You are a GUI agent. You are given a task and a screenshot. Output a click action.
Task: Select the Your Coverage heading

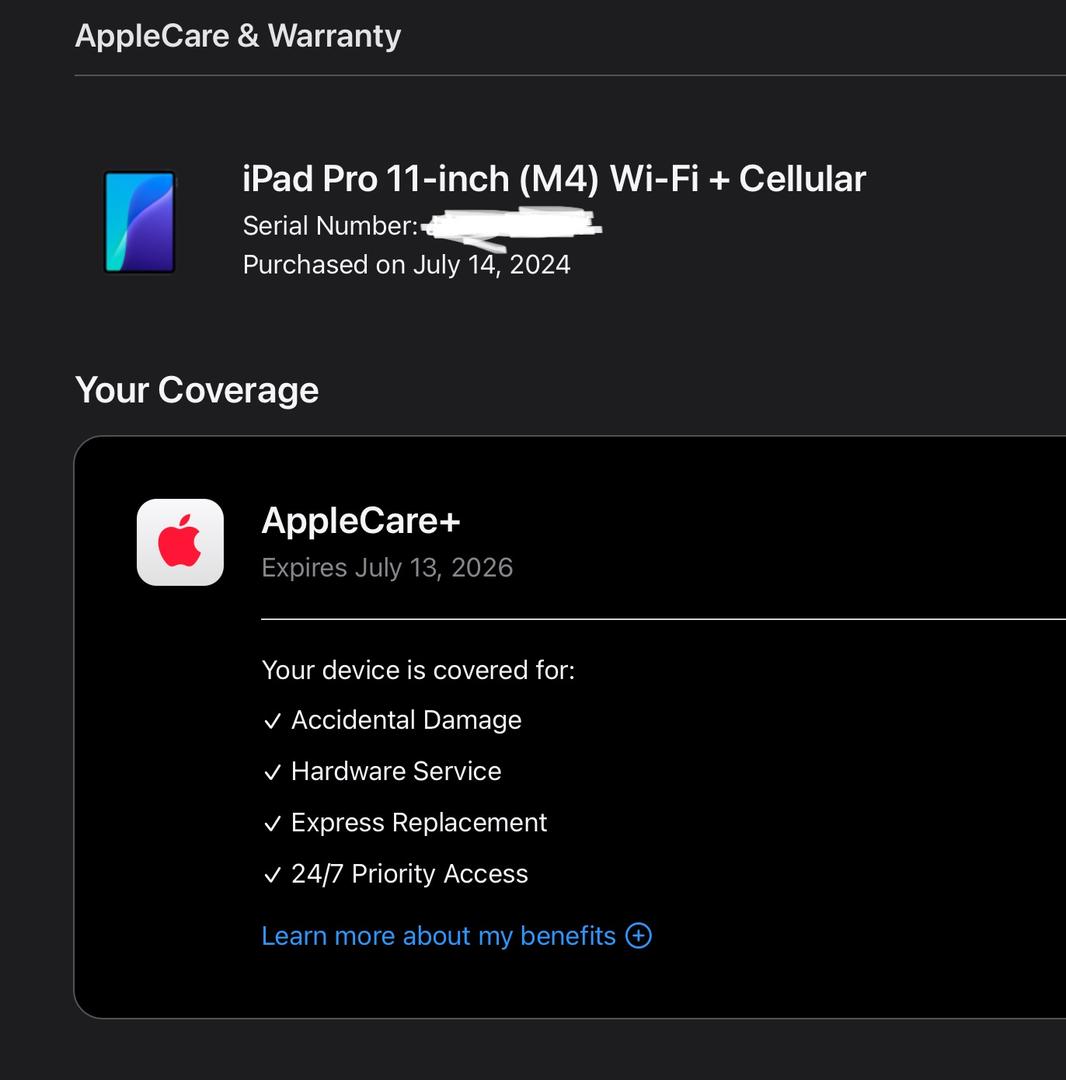pyautogui.click(x=197, y=390)
